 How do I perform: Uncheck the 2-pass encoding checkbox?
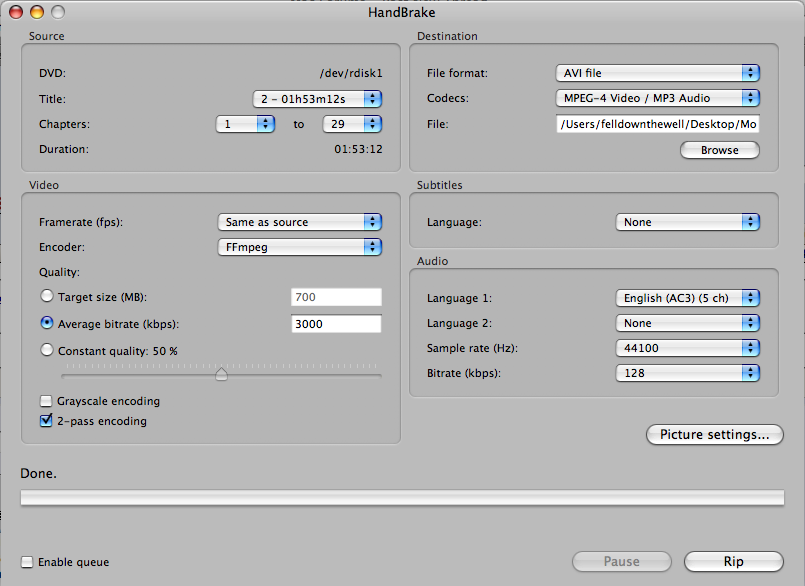pyautogui.click(x=46, y=421)
